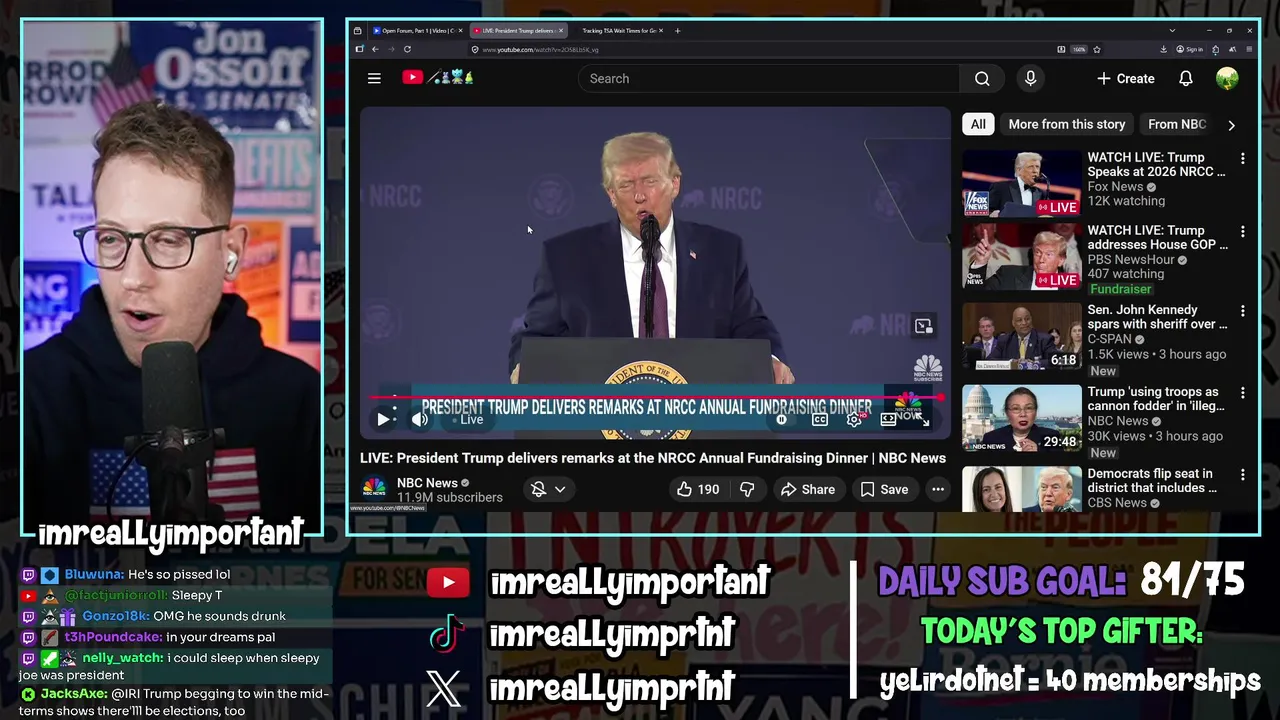Viewport: 1280px width, 720px height.
Task: Toggle closed captions in the player
Action: [819, 420]
